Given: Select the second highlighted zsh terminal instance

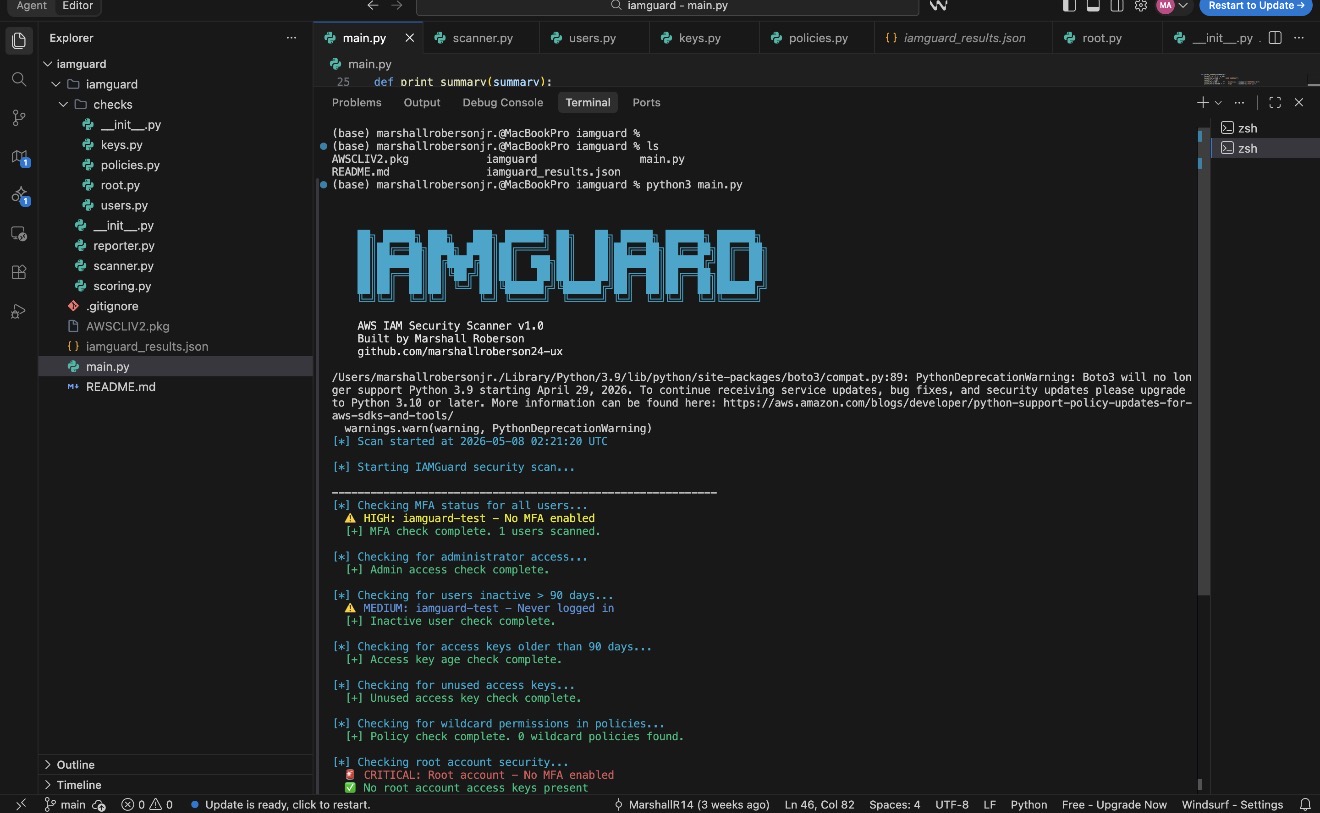Looking at the screenshot, I should tap(1265, 148).
